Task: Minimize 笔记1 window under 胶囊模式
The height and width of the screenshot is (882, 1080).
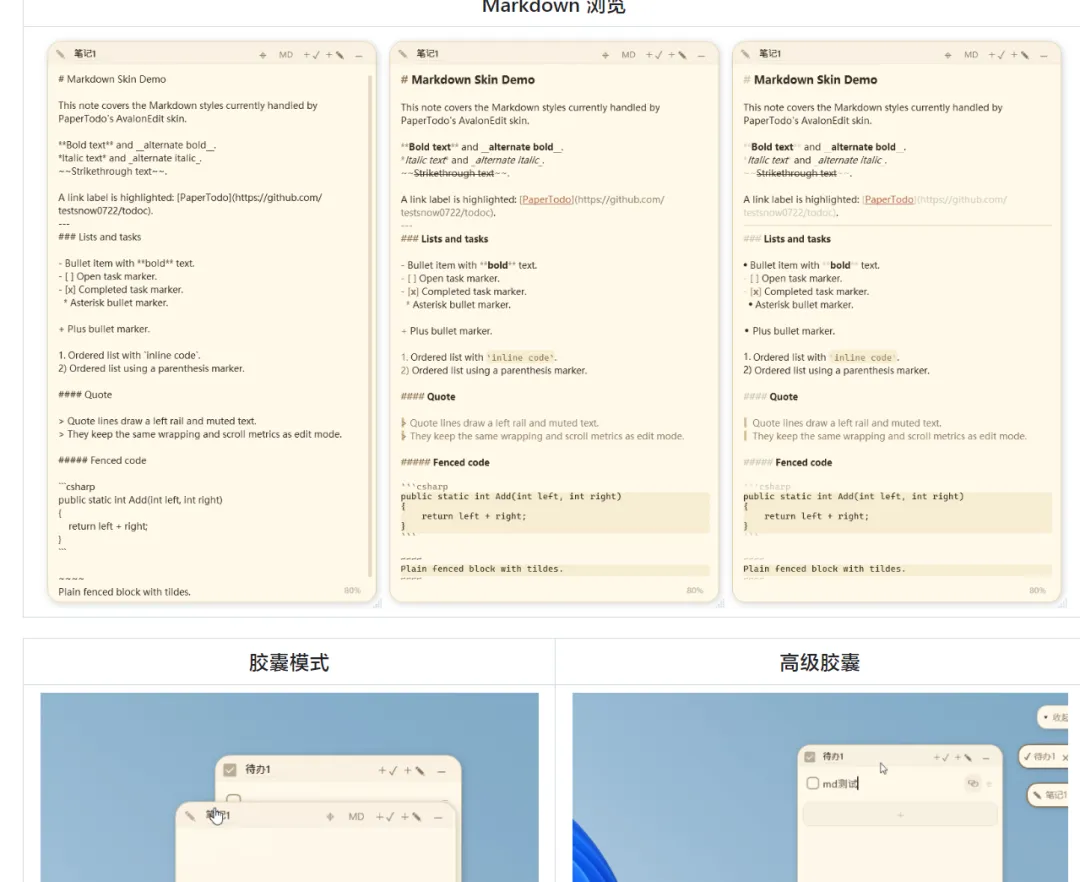Action: (438, 817)
